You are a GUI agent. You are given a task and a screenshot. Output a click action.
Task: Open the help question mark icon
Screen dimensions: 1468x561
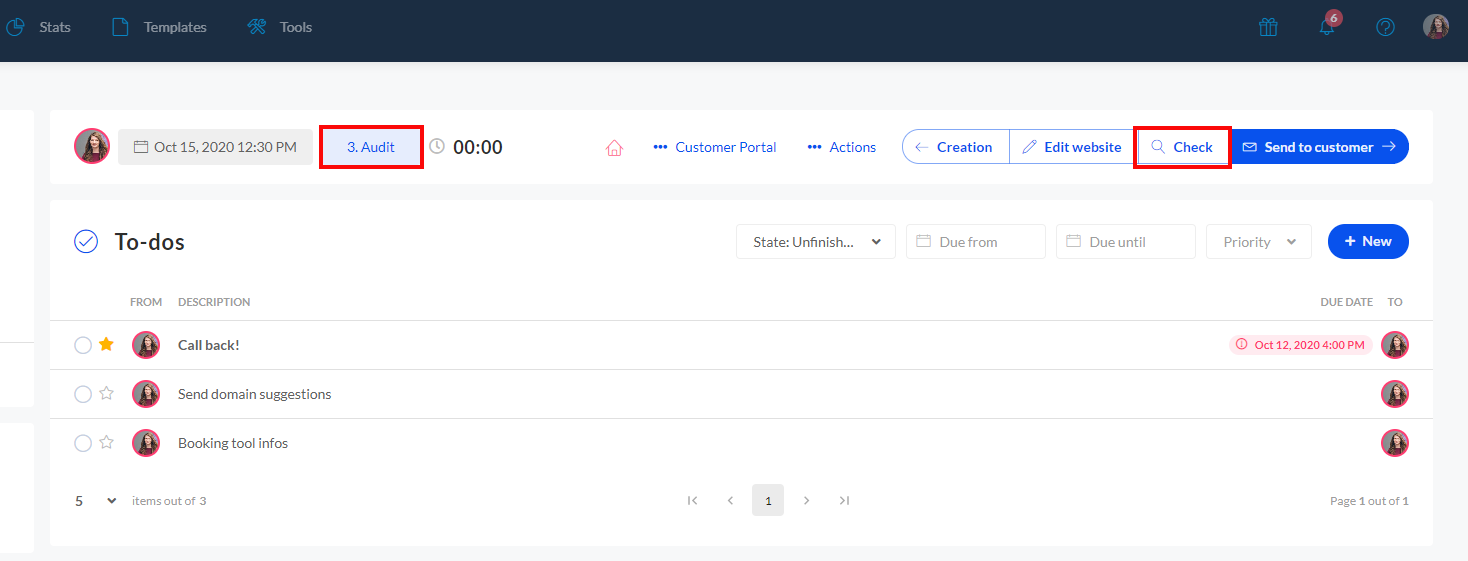pyautogui.click(x=1385, y=27)
